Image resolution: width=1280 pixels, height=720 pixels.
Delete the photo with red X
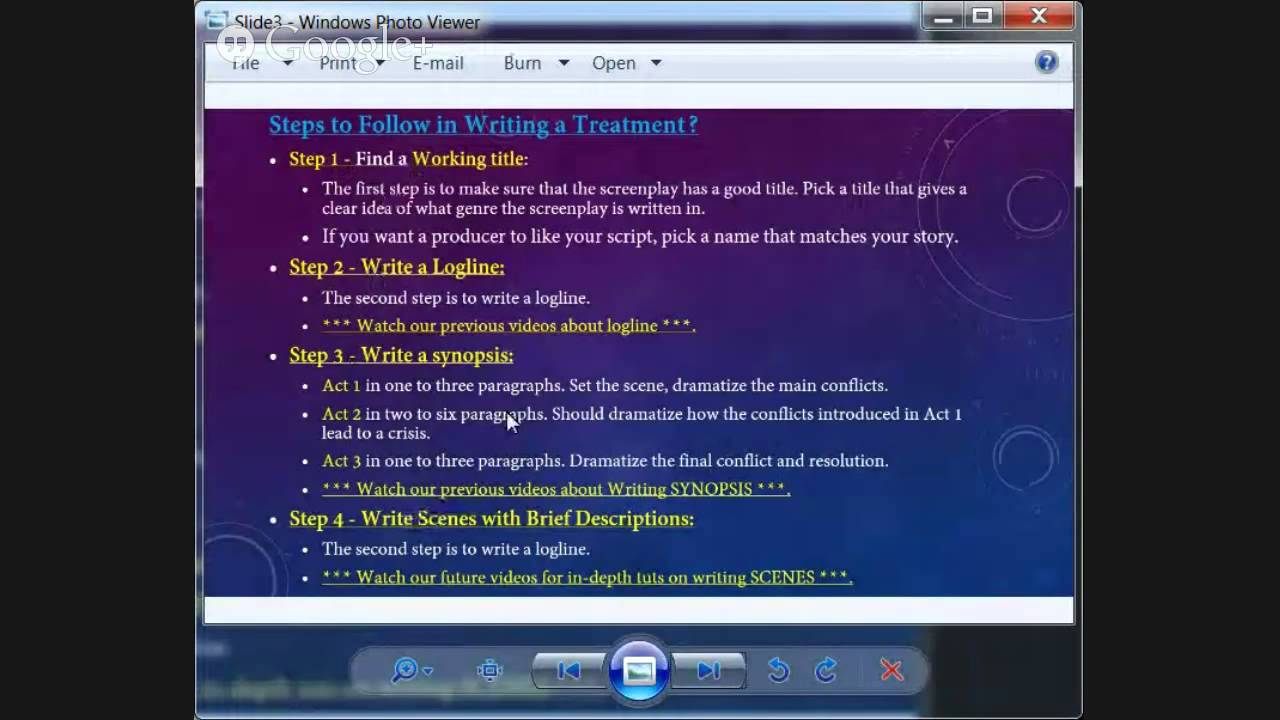pyautogui.click(x=891, y=670)
